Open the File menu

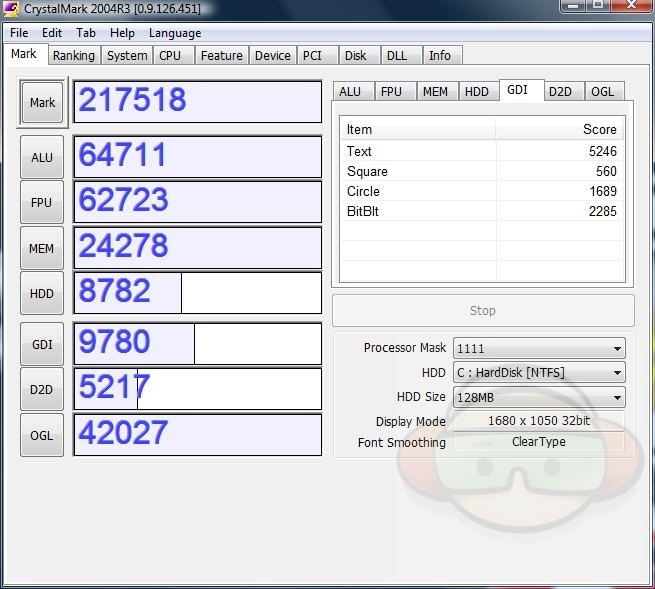pyautogui.click(x=19, y=33)
